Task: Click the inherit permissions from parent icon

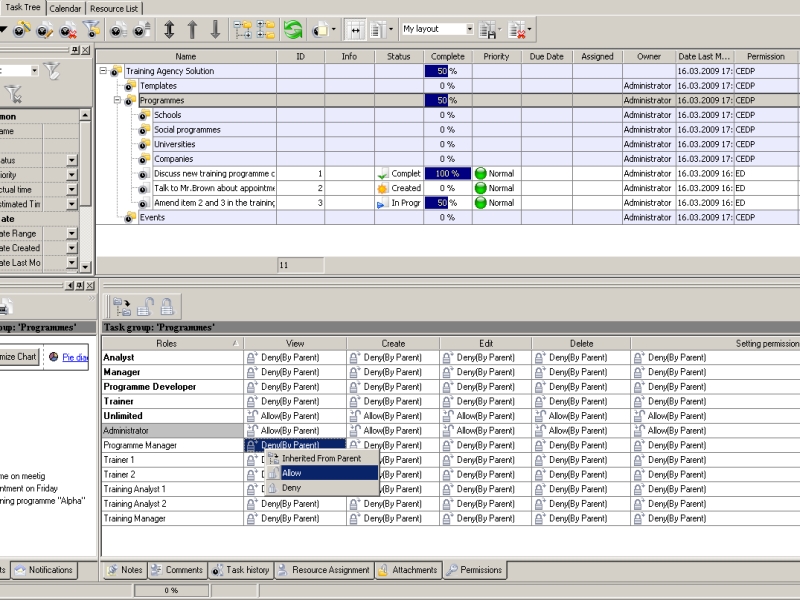Action: pyautogui.click(x=121, y=307)
